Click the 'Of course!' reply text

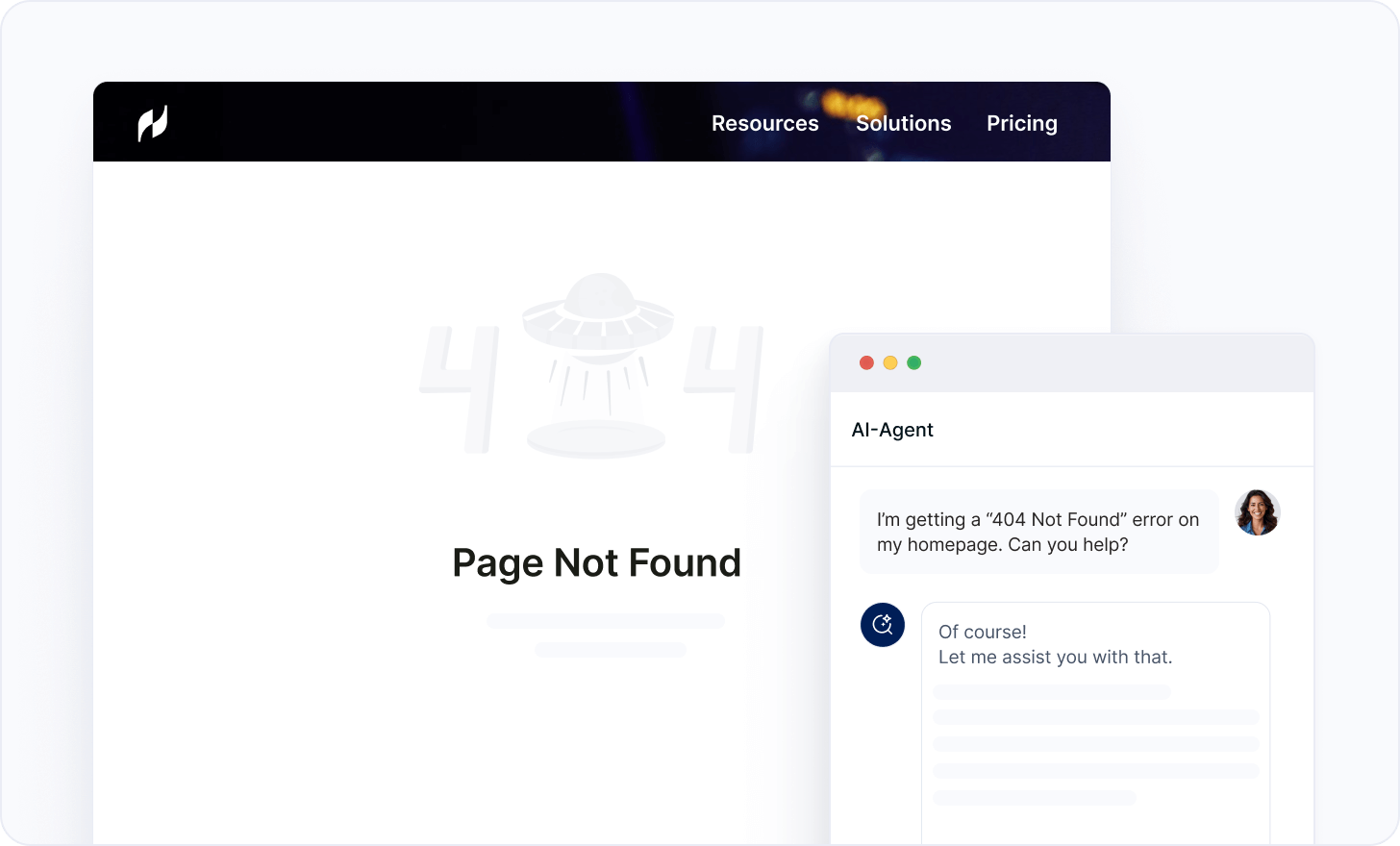click(x=983, y=632)
